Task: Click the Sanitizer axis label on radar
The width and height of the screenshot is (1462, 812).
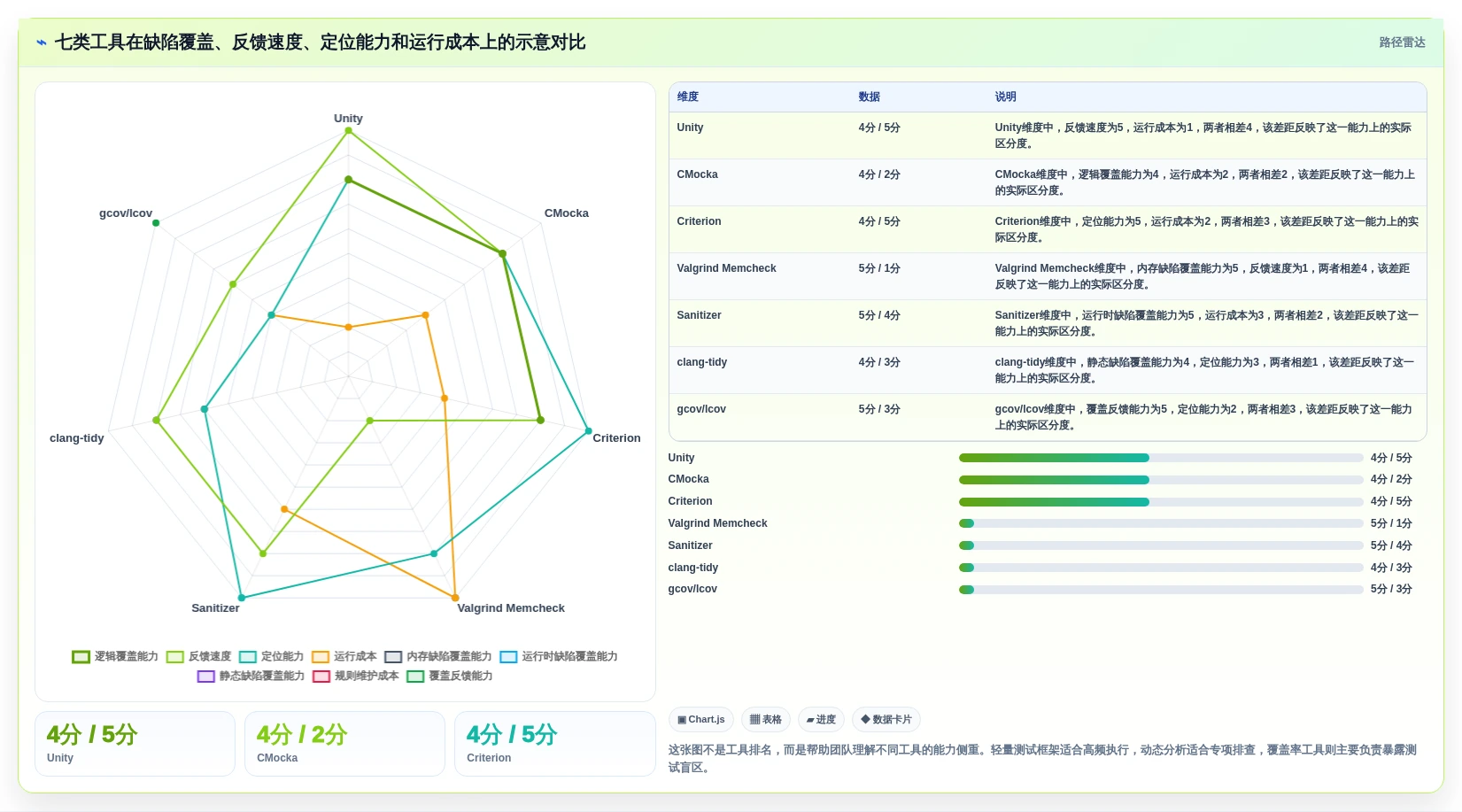Action: click(215, 608)
